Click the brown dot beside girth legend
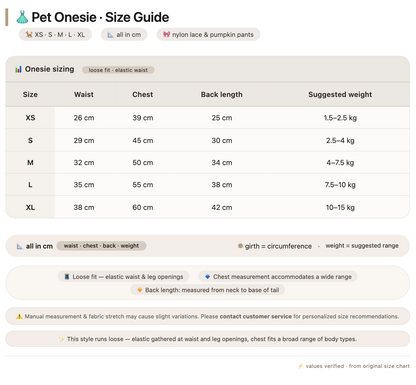The image size is (416, 385). tap(240, 246)
